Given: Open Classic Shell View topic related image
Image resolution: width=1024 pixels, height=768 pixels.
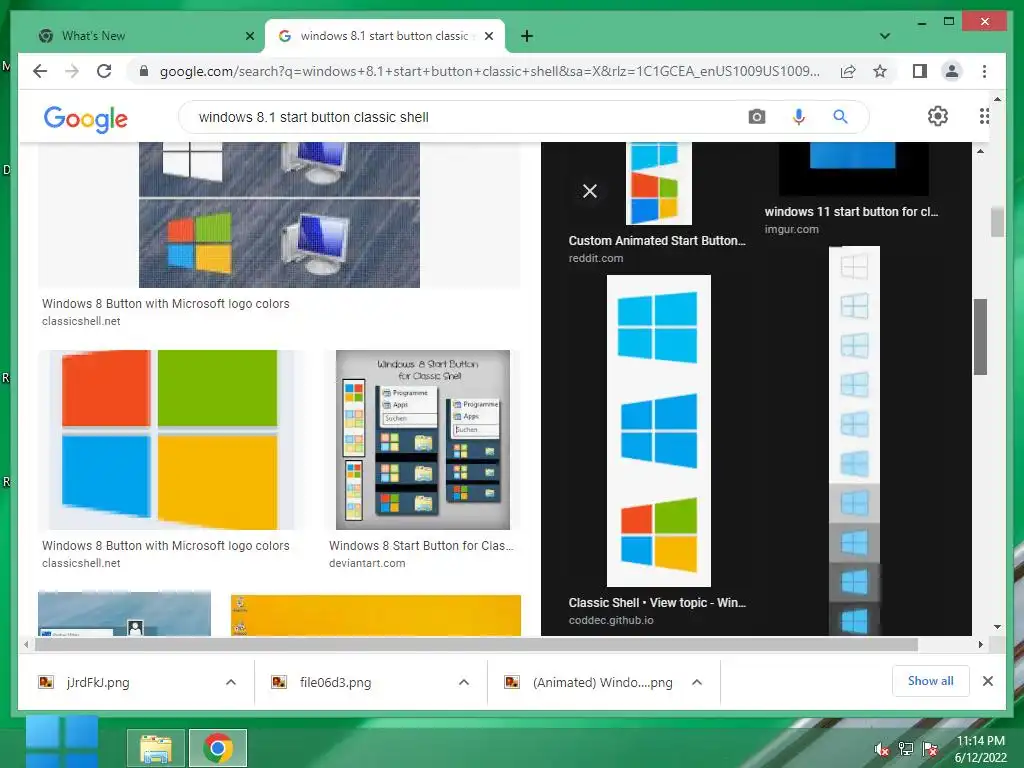Looking at the screenshot, I should click(658, 430).
